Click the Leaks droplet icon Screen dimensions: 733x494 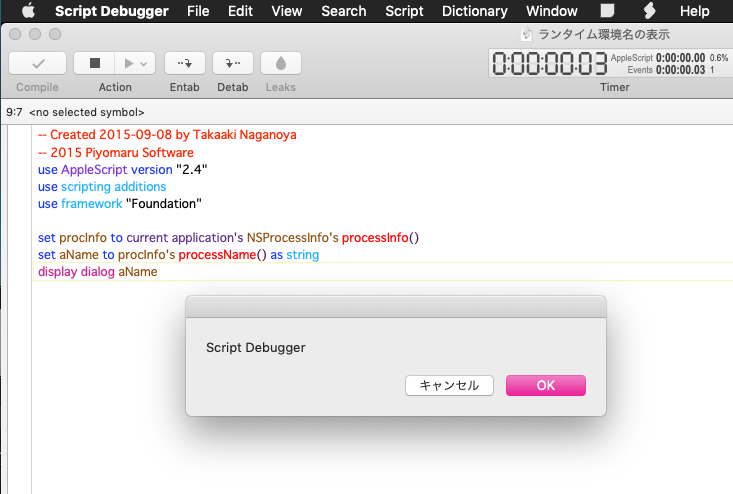[x=280, y=63]
